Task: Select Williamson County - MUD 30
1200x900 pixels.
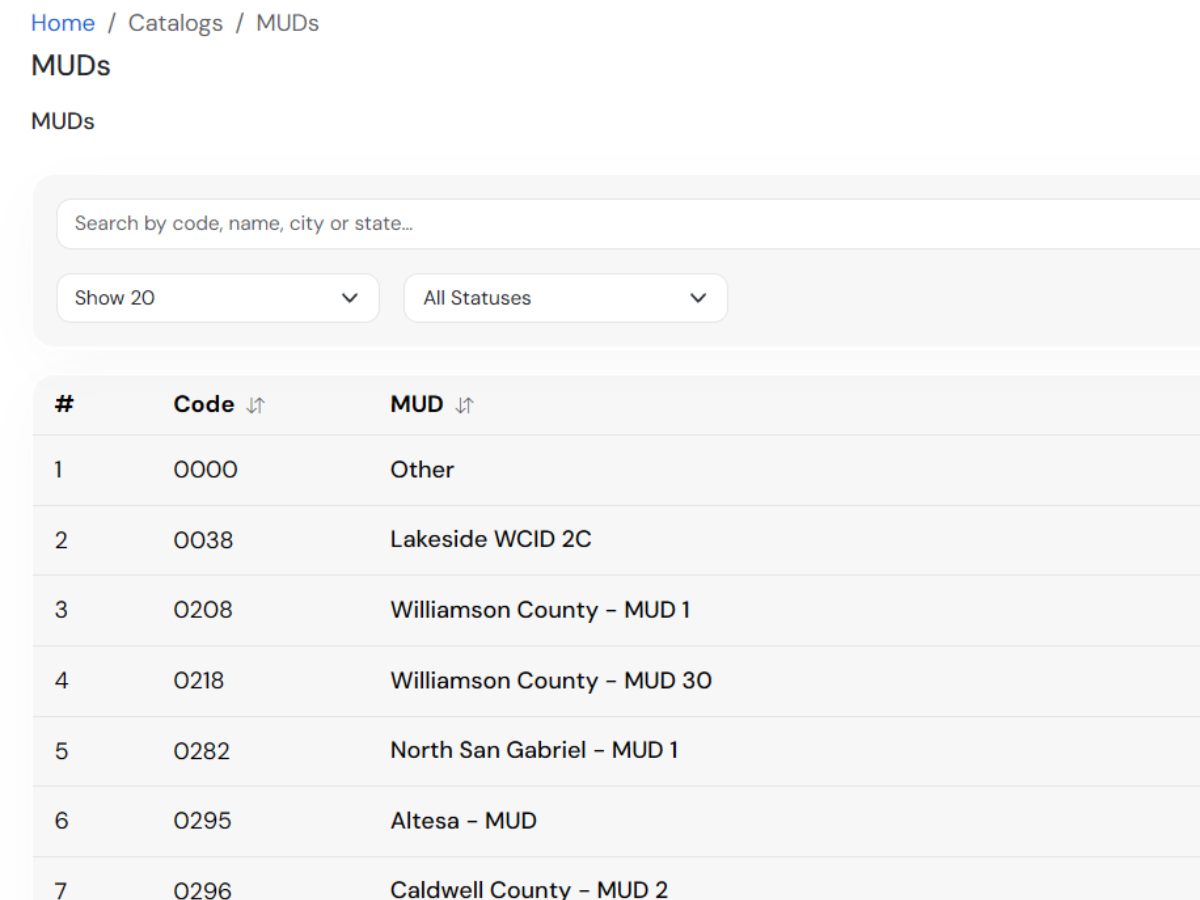Action: [616, 681]
